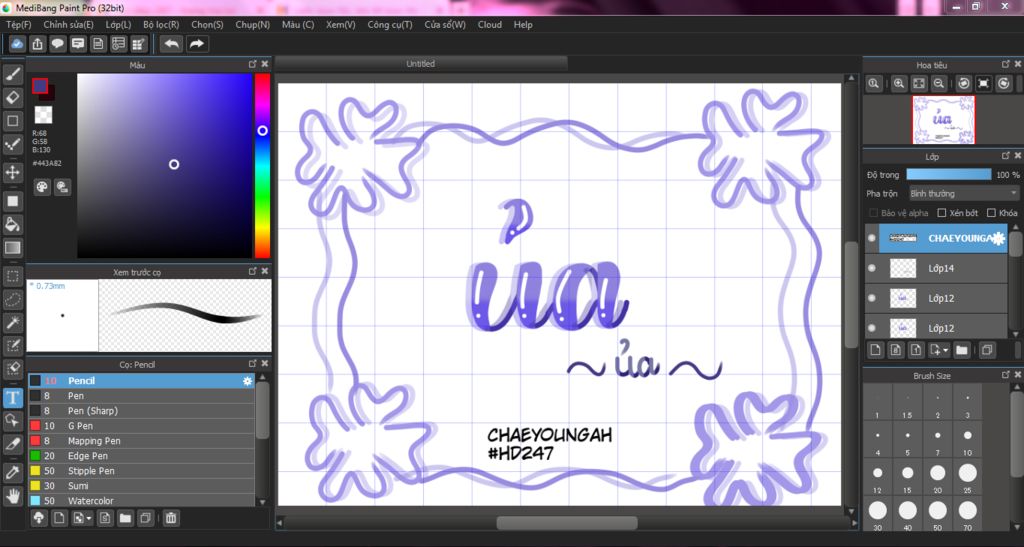
Task: Open the Bộ lọc(R) menu
Action: click(161, 24)
